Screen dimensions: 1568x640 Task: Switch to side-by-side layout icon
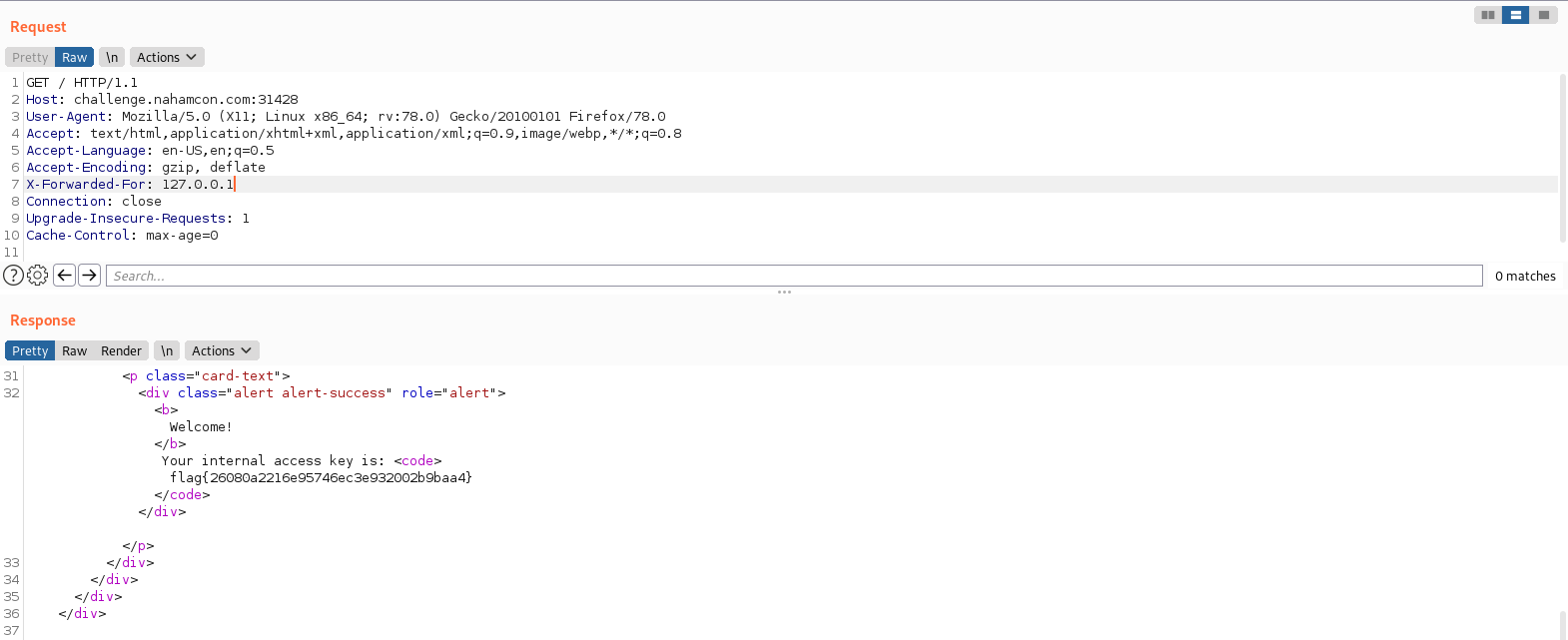(1488, 15)
